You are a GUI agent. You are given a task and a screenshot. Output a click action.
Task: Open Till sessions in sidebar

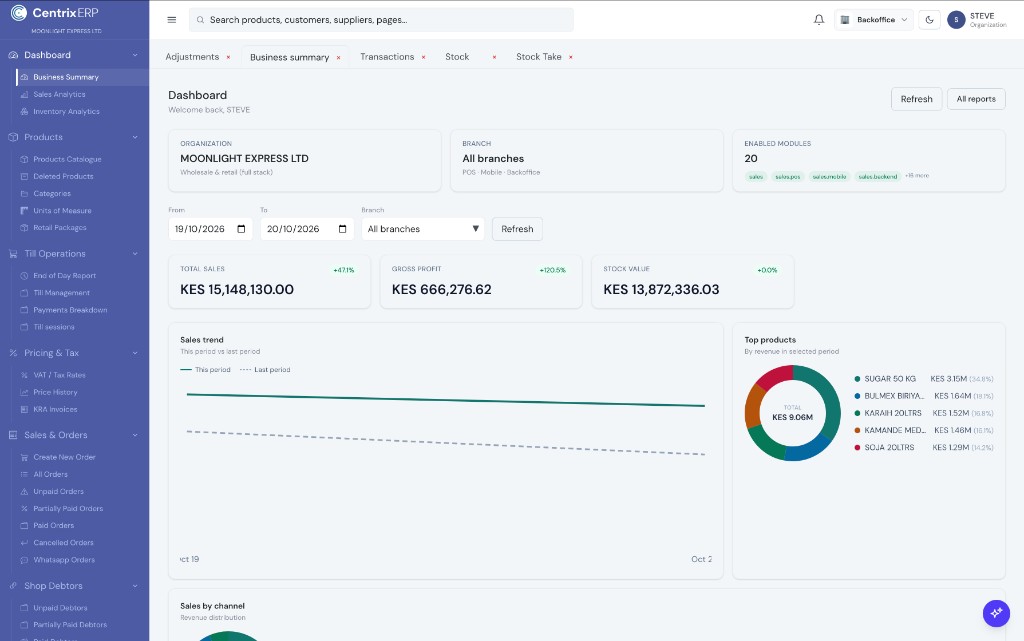(54, 327)
